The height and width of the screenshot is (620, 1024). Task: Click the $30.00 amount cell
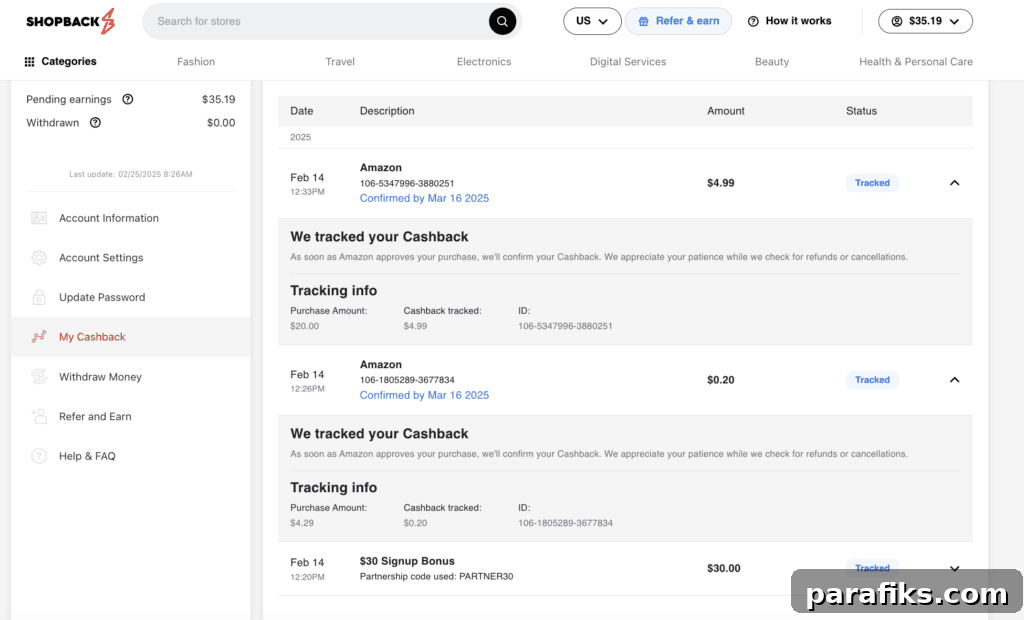click(x=724, y=568)
